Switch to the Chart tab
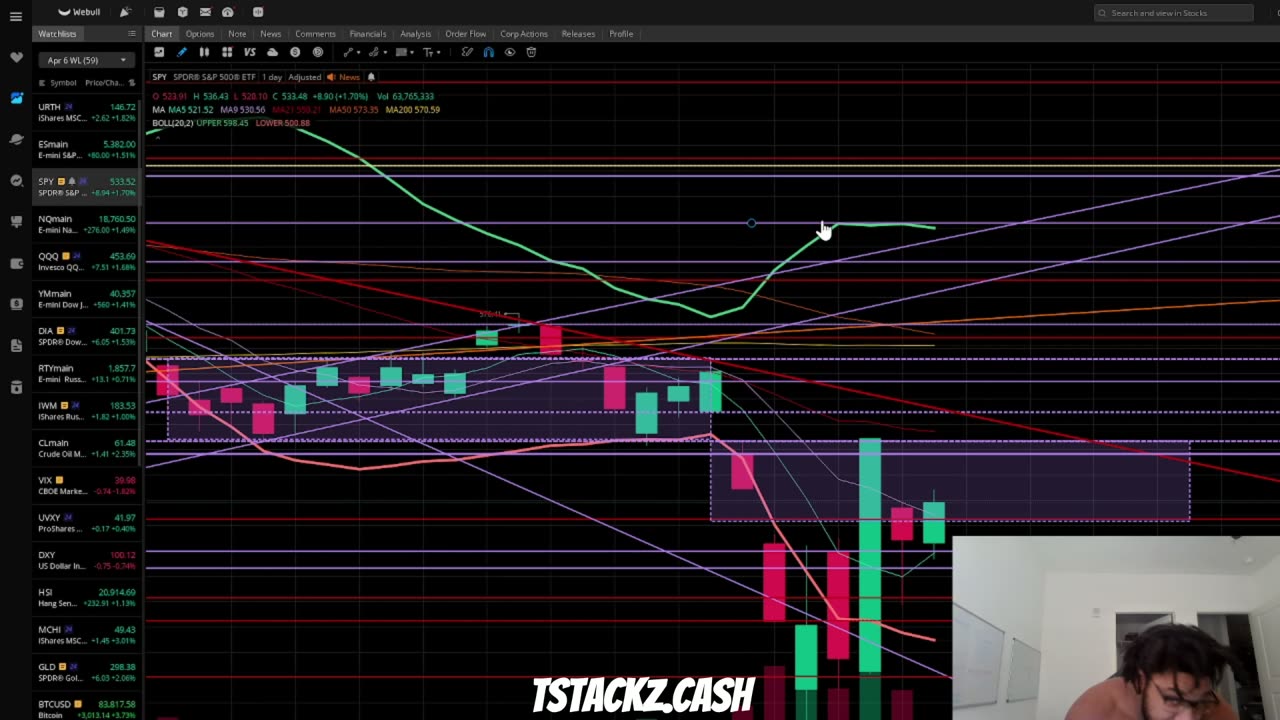Viewport: 1280px width, 720px height. (x=161, y=34)
